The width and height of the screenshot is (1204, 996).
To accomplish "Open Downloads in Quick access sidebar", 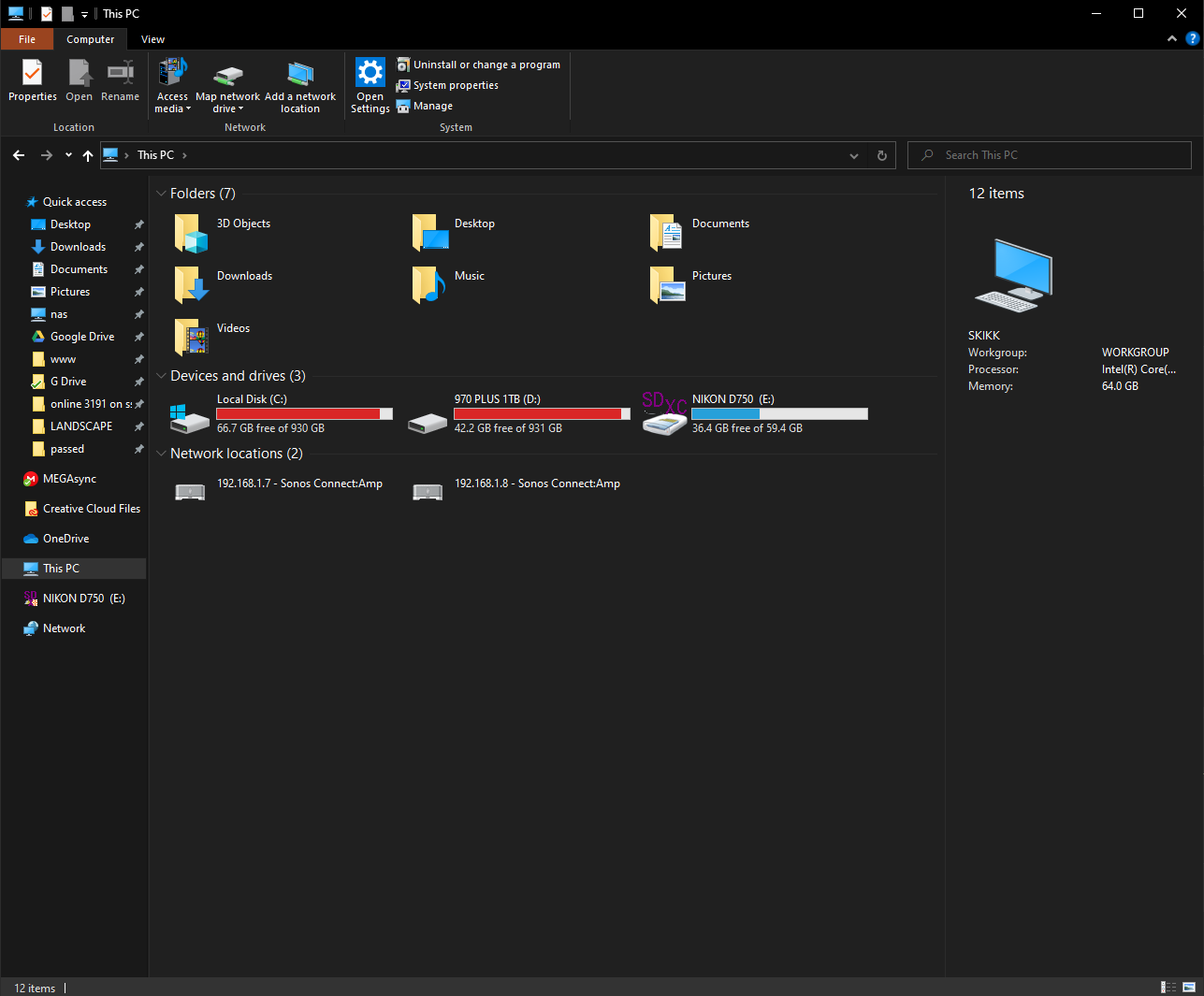I will [78, 247].
